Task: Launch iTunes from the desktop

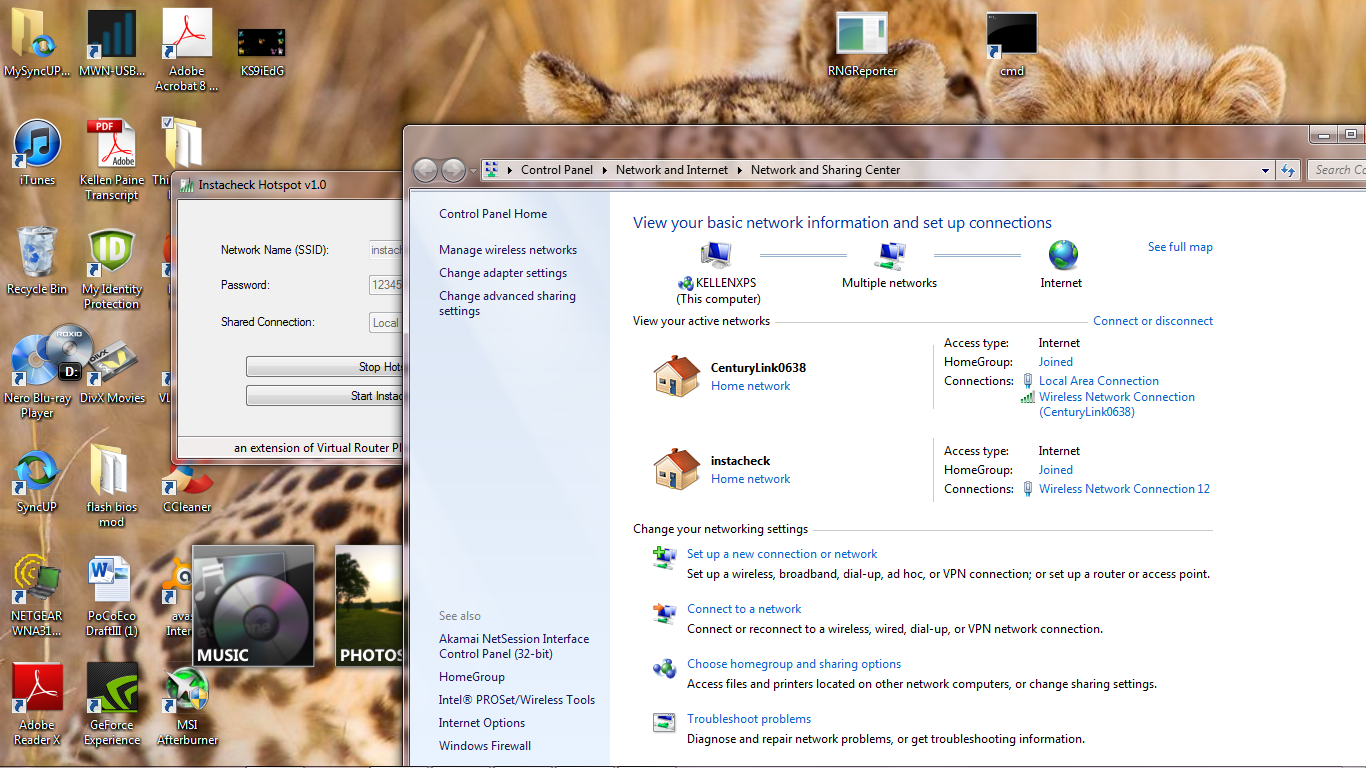Action: [37, 153]
